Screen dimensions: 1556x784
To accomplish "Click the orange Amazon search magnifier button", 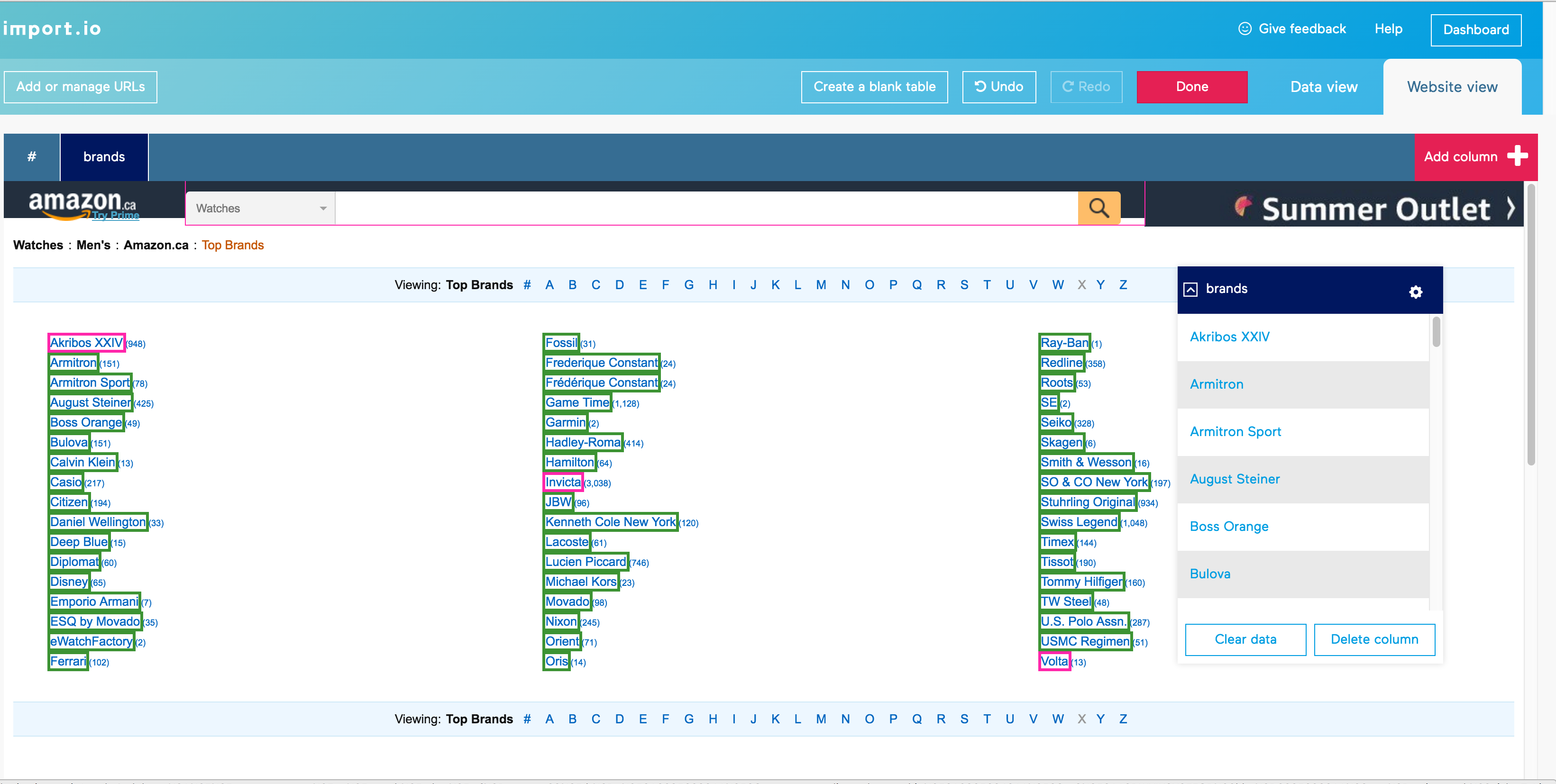I will [1099, 209].
